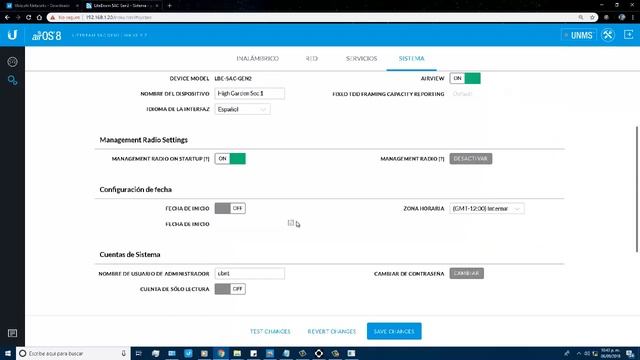The height and width of the screenshot is (360, 640).
Task: Click the browser forward arrow
Action: pos(18,18)
